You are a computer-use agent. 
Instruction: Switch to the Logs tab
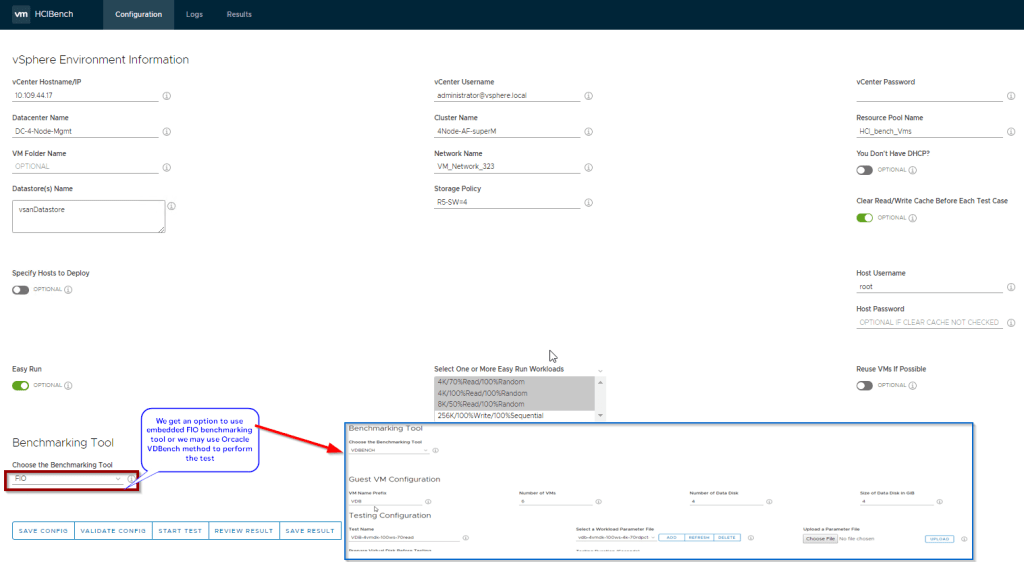[194, 15]
